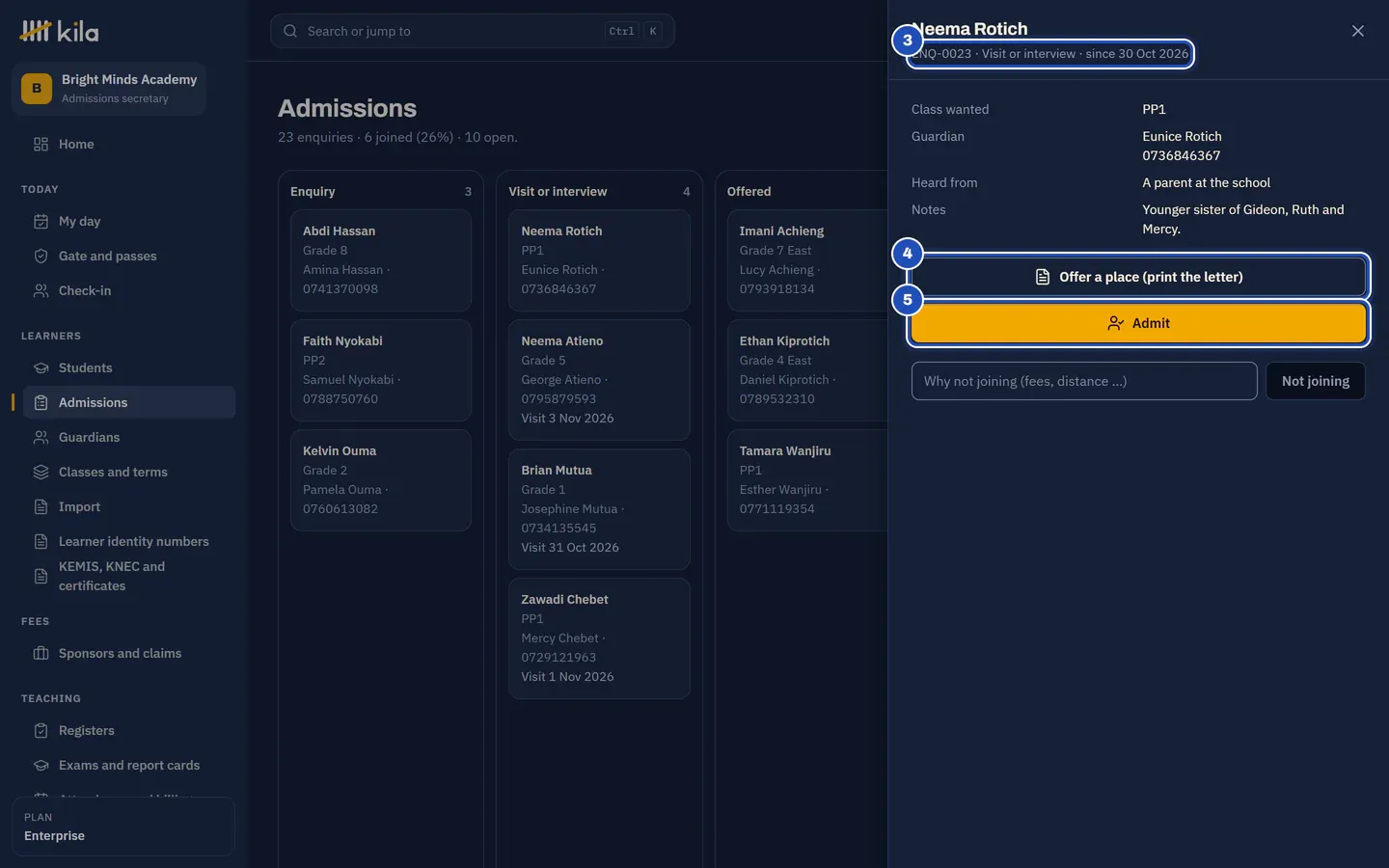Open the Bright Minds Academy school switcher
The image size is (1389, 868).
[109, 89]
